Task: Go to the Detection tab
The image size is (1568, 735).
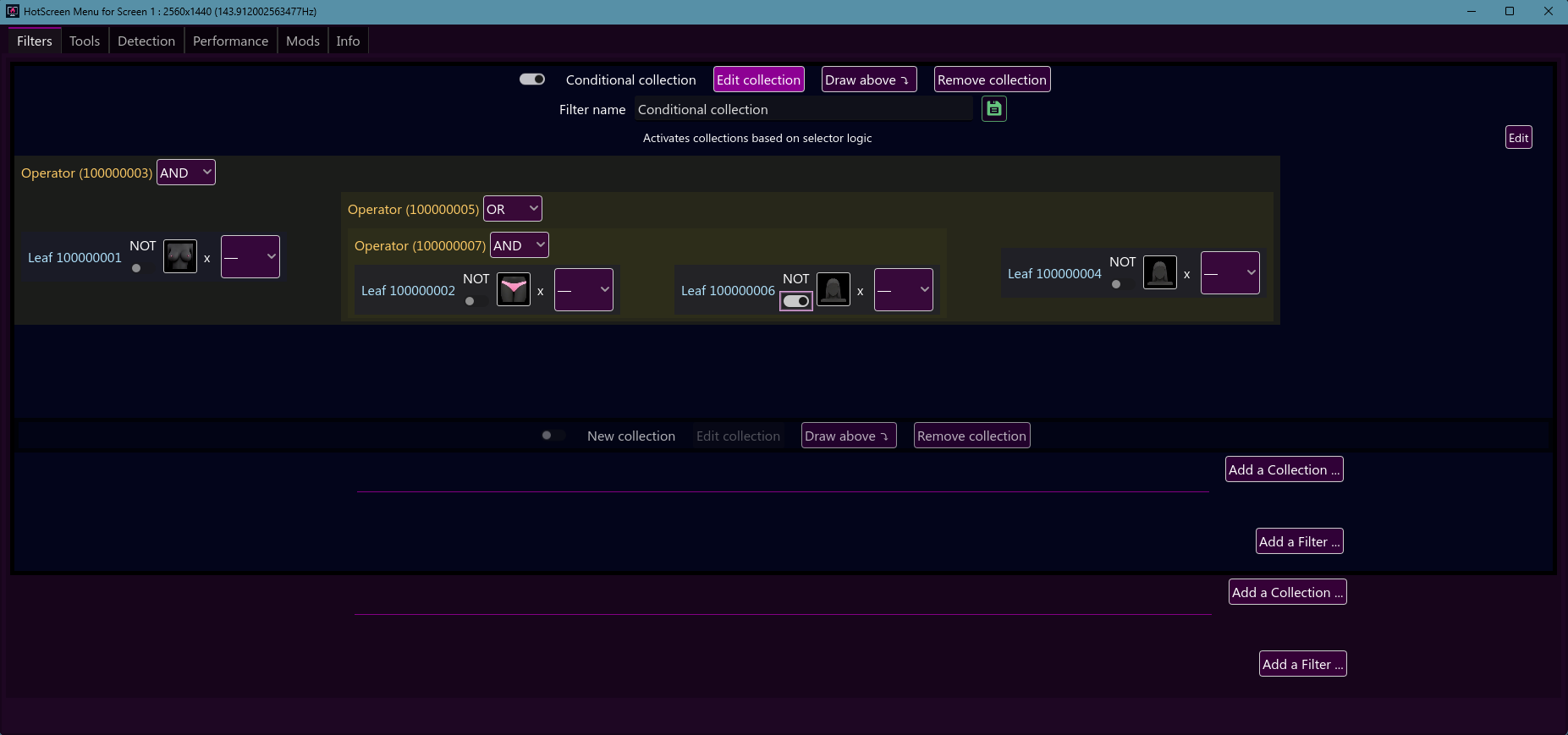Action: coord(146,41)
